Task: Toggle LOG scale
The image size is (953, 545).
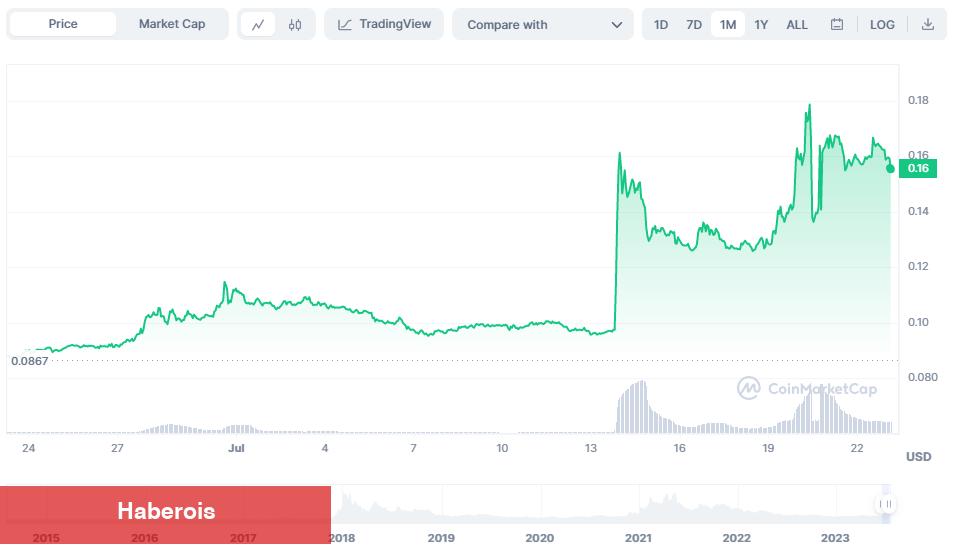Action: (882, 25)
